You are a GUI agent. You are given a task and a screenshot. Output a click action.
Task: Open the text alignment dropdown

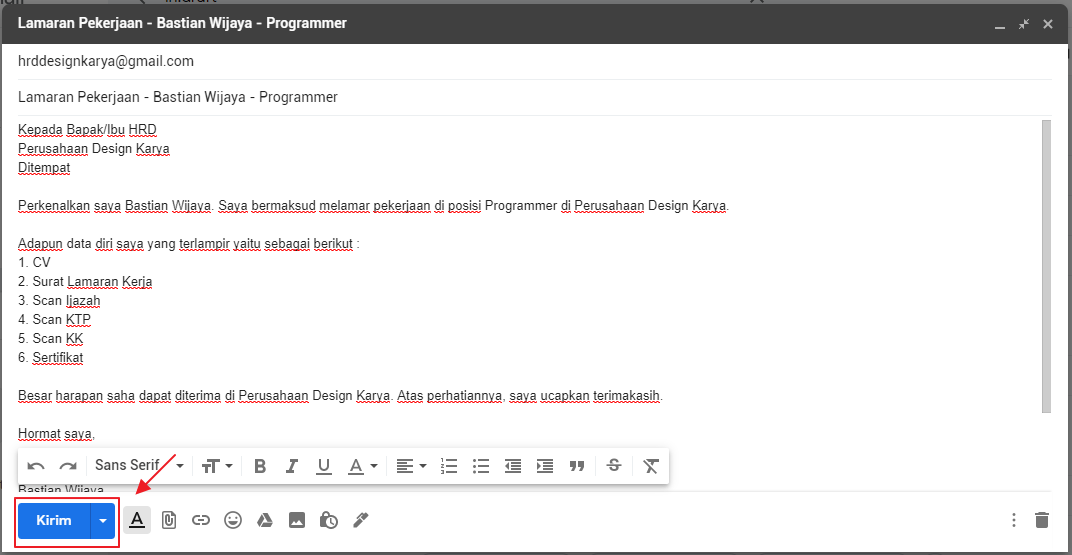412,466
